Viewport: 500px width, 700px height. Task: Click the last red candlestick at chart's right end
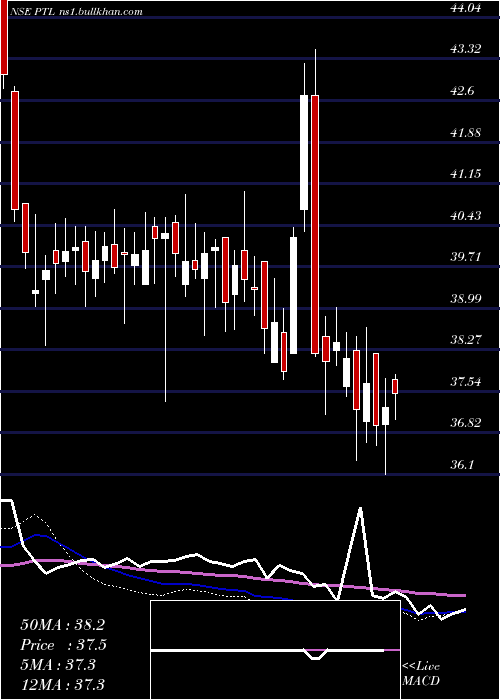tap(395, 386)
